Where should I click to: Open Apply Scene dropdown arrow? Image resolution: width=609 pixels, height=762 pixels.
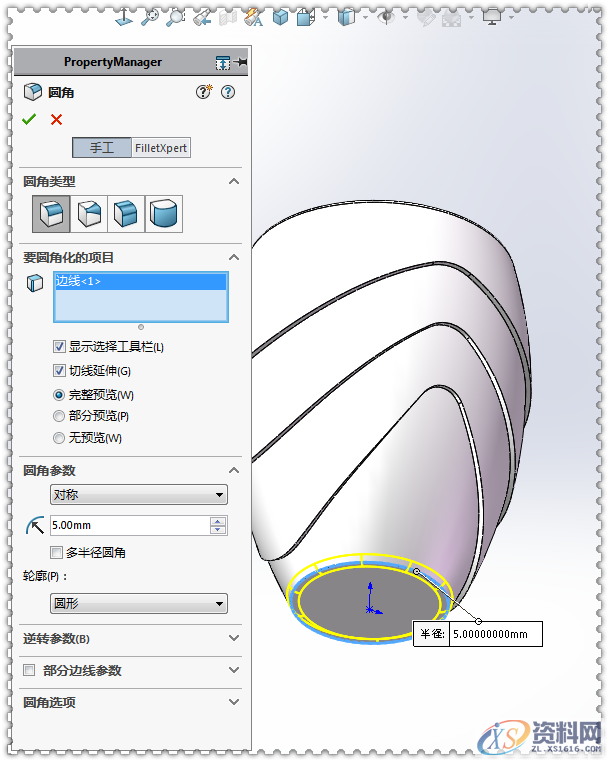pyautogui.click(x=471, y=17)
